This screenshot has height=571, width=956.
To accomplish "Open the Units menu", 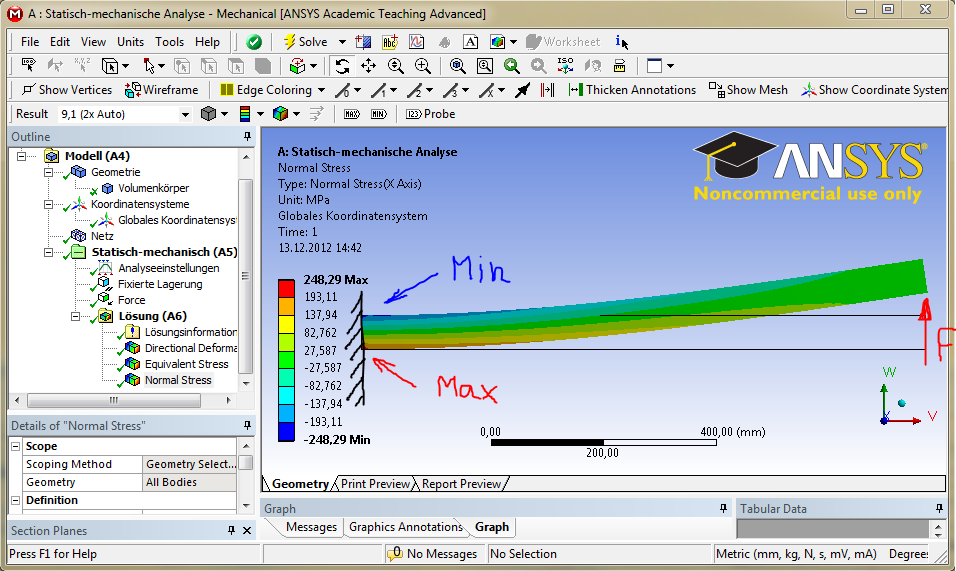I will 130,42.
